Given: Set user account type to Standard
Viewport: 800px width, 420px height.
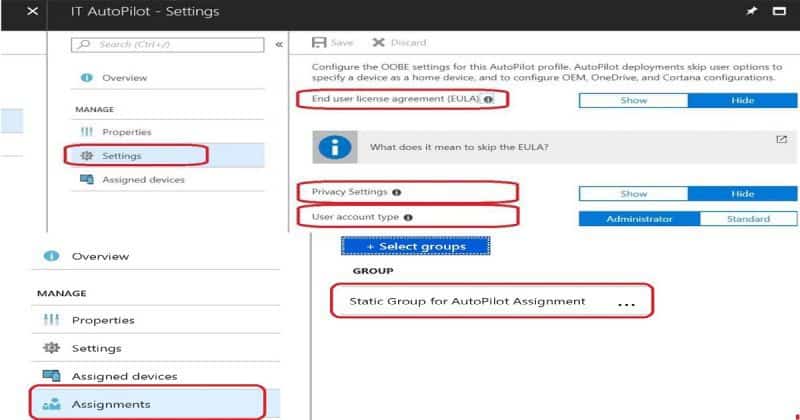Looking at the screenshot, I should click(x=748, y=219).
